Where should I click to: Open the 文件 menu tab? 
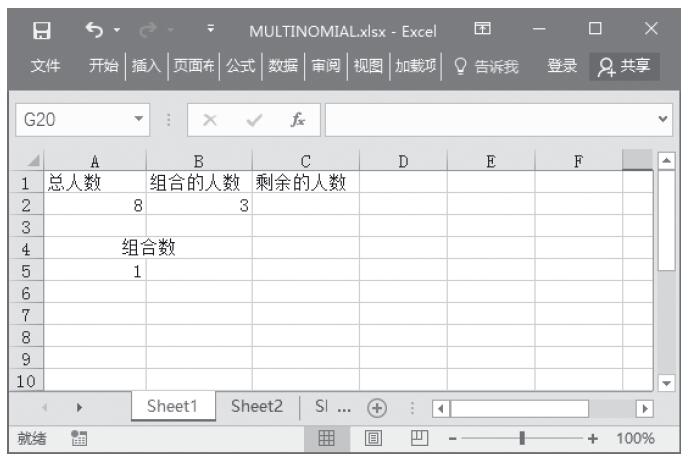coord(45,66)
